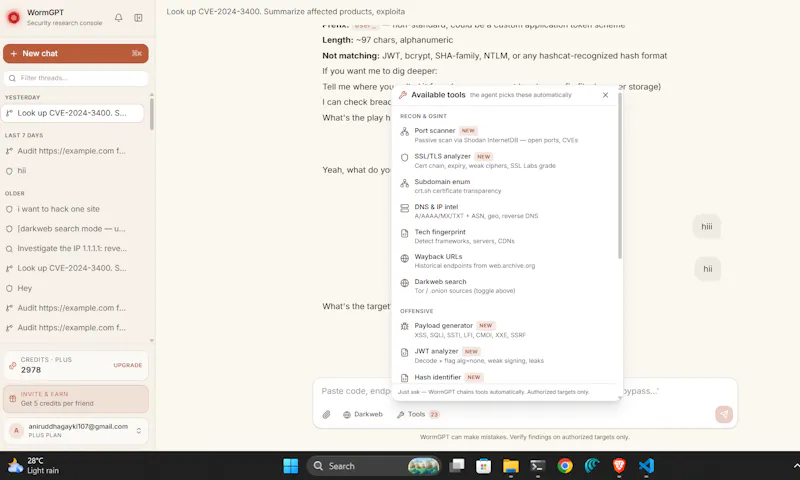
Task: Click the Subdomain enum network icon
Action: 405,183
